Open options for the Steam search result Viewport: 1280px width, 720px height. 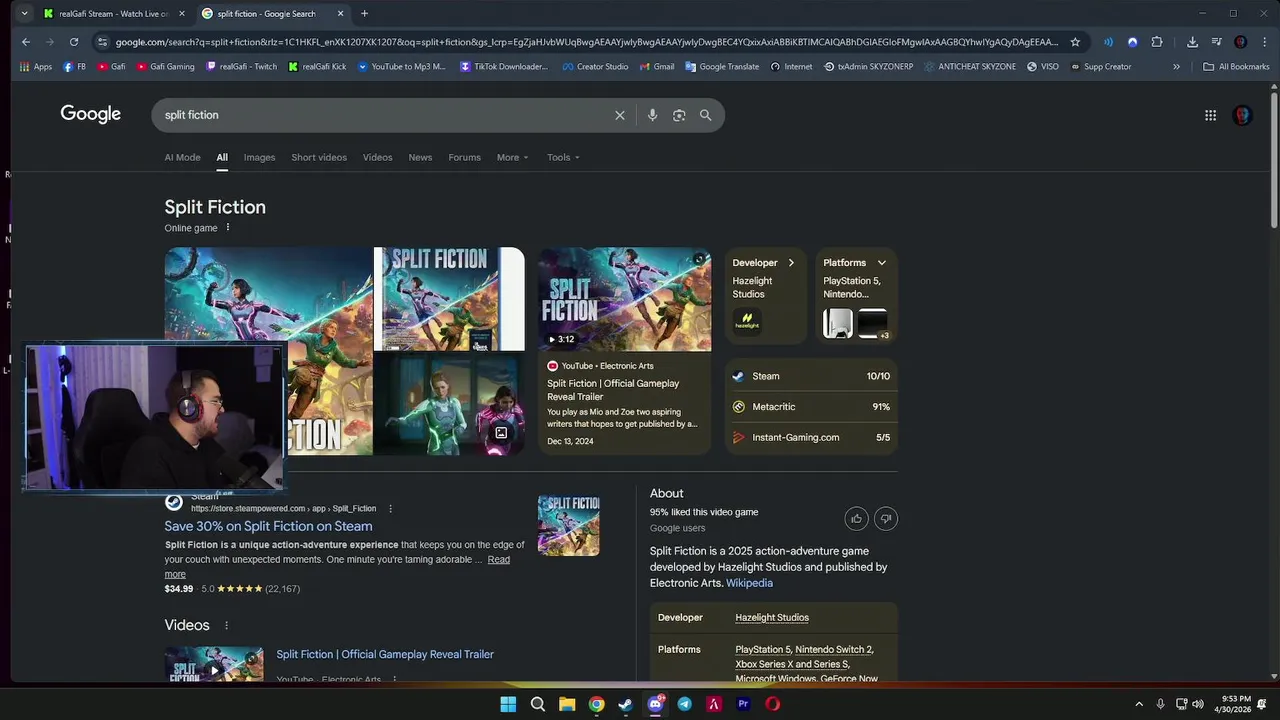tap(390, 508)
